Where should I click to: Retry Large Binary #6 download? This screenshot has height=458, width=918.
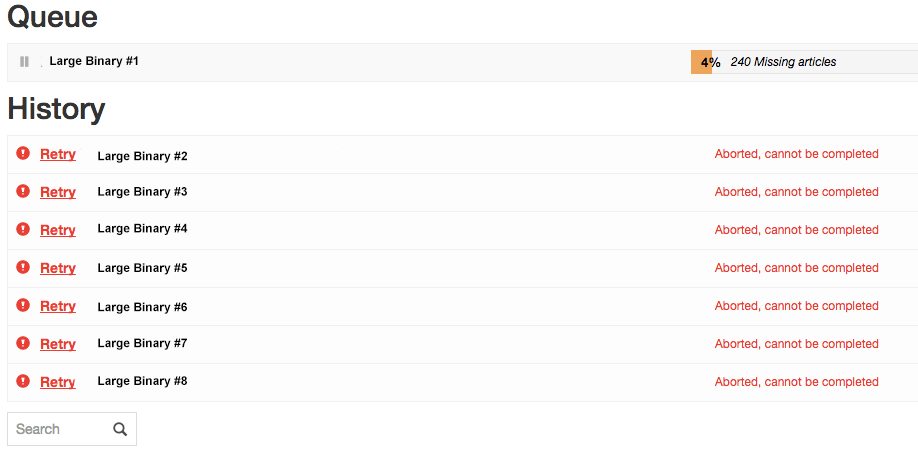coord(57,306)
